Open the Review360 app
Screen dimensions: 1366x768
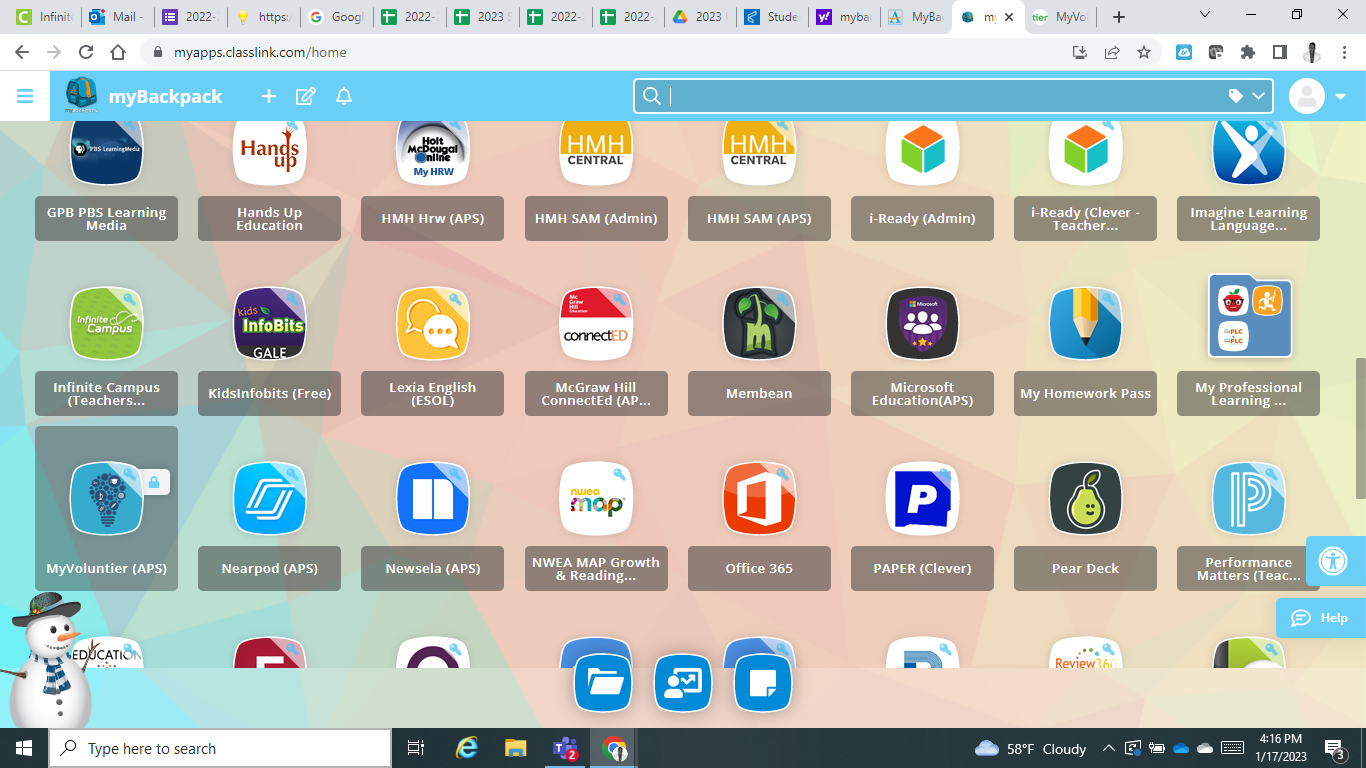1085,653
